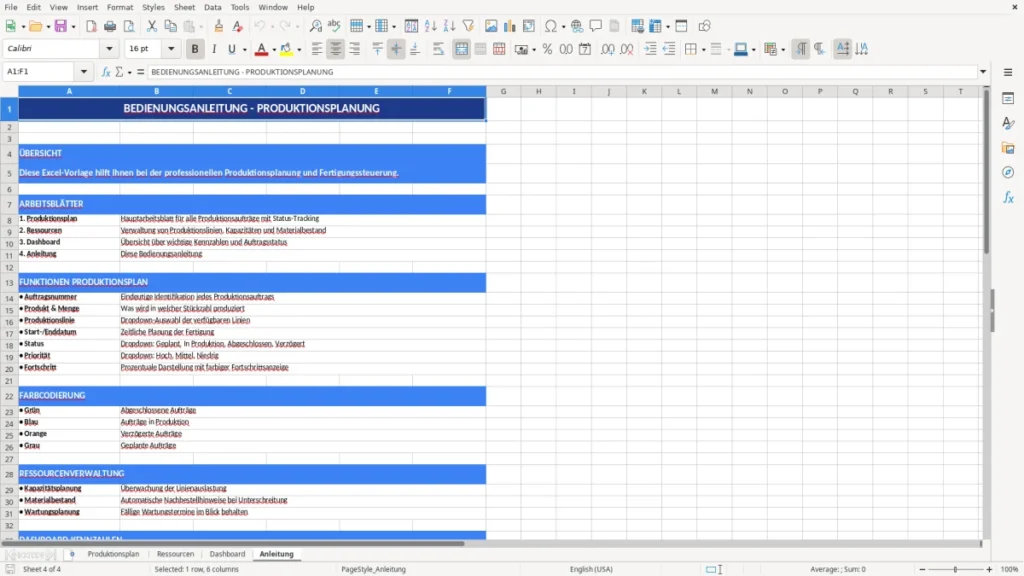Adjust the zoom slider handle
Viewport: 1024px width, 576px height.
tap(955, 569)
